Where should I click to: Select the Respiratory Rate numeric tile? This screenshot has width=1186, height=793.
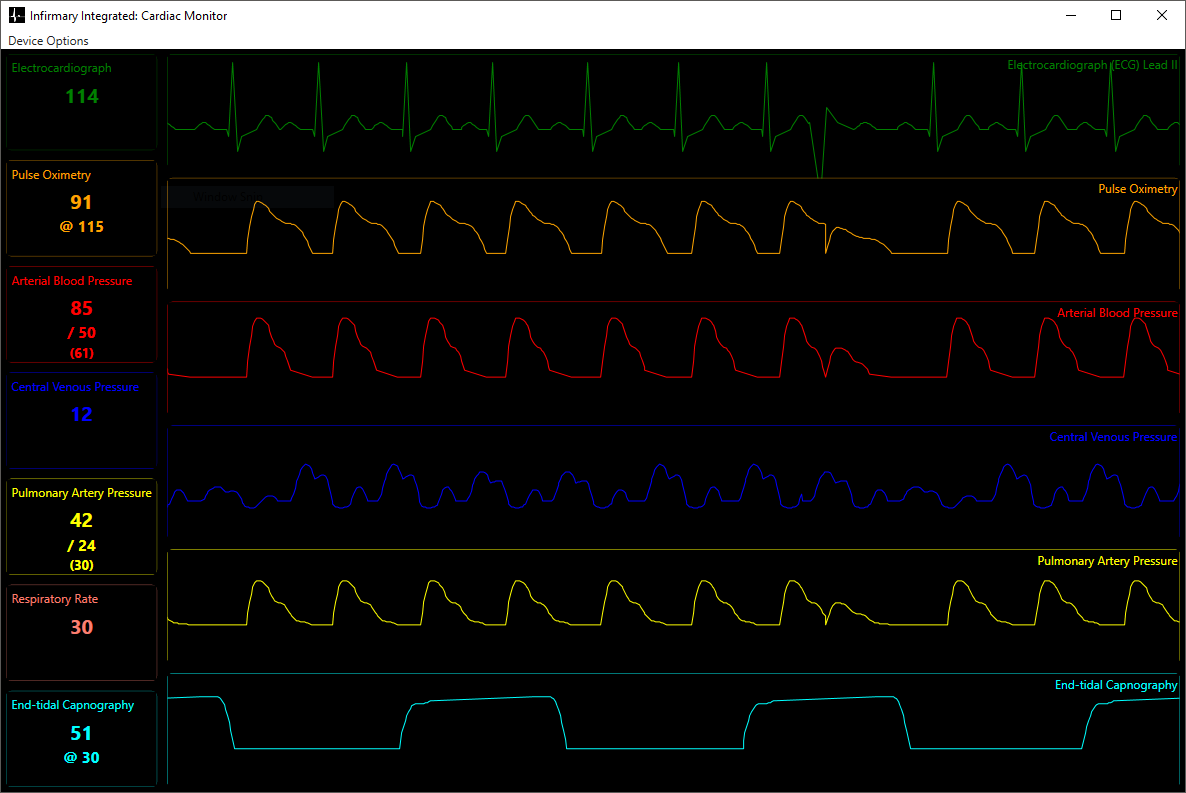click(82, 632)
